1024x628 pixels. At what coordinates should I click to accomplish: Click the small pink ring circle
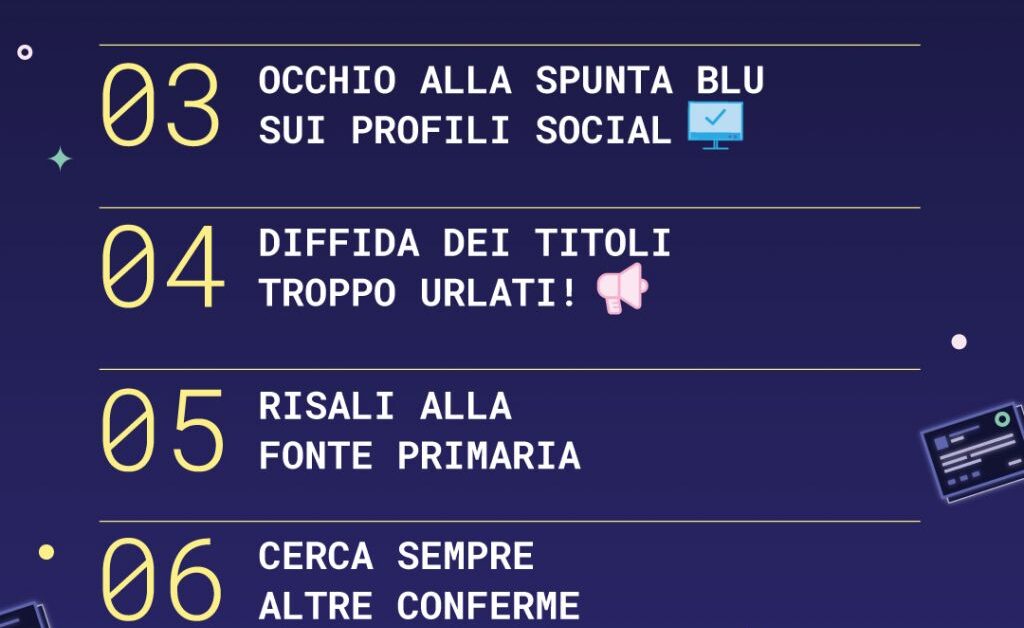coord(25,52)
